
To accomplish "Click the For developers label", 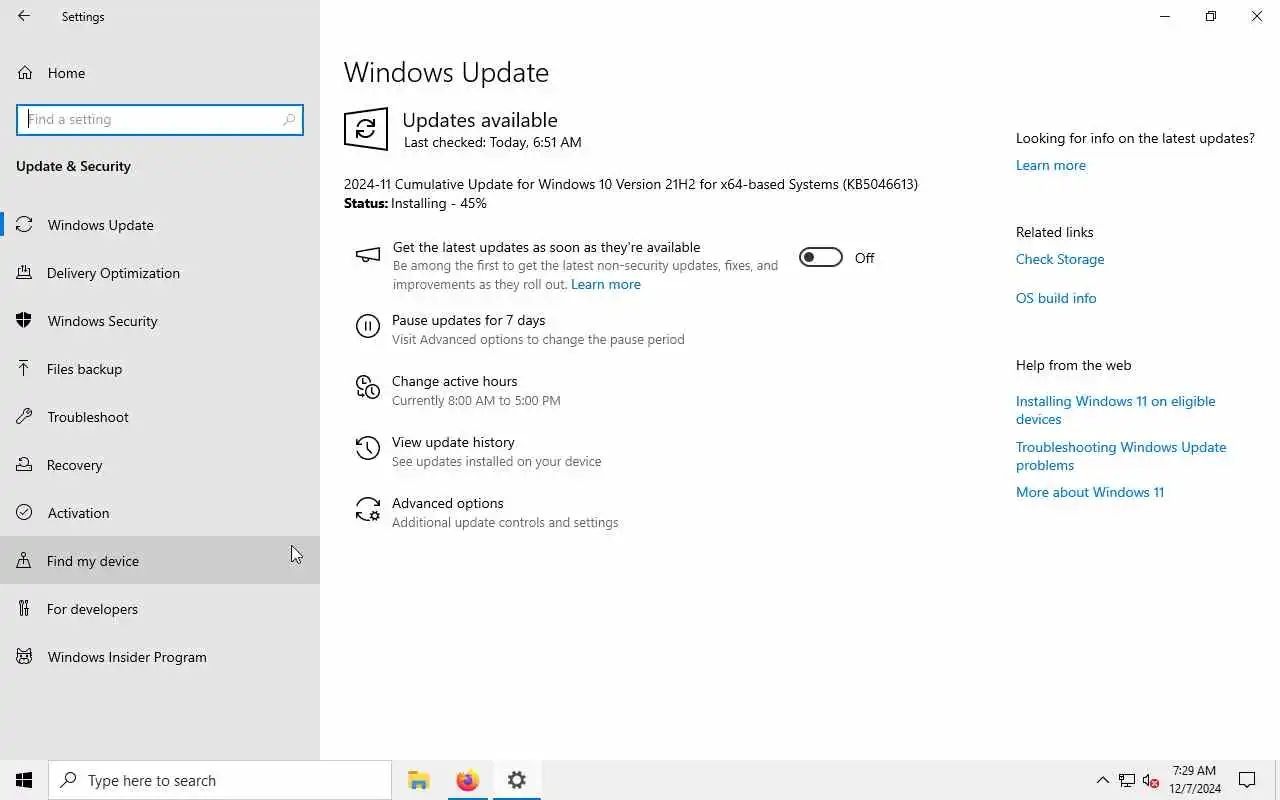I will click(x=92, y=609).
